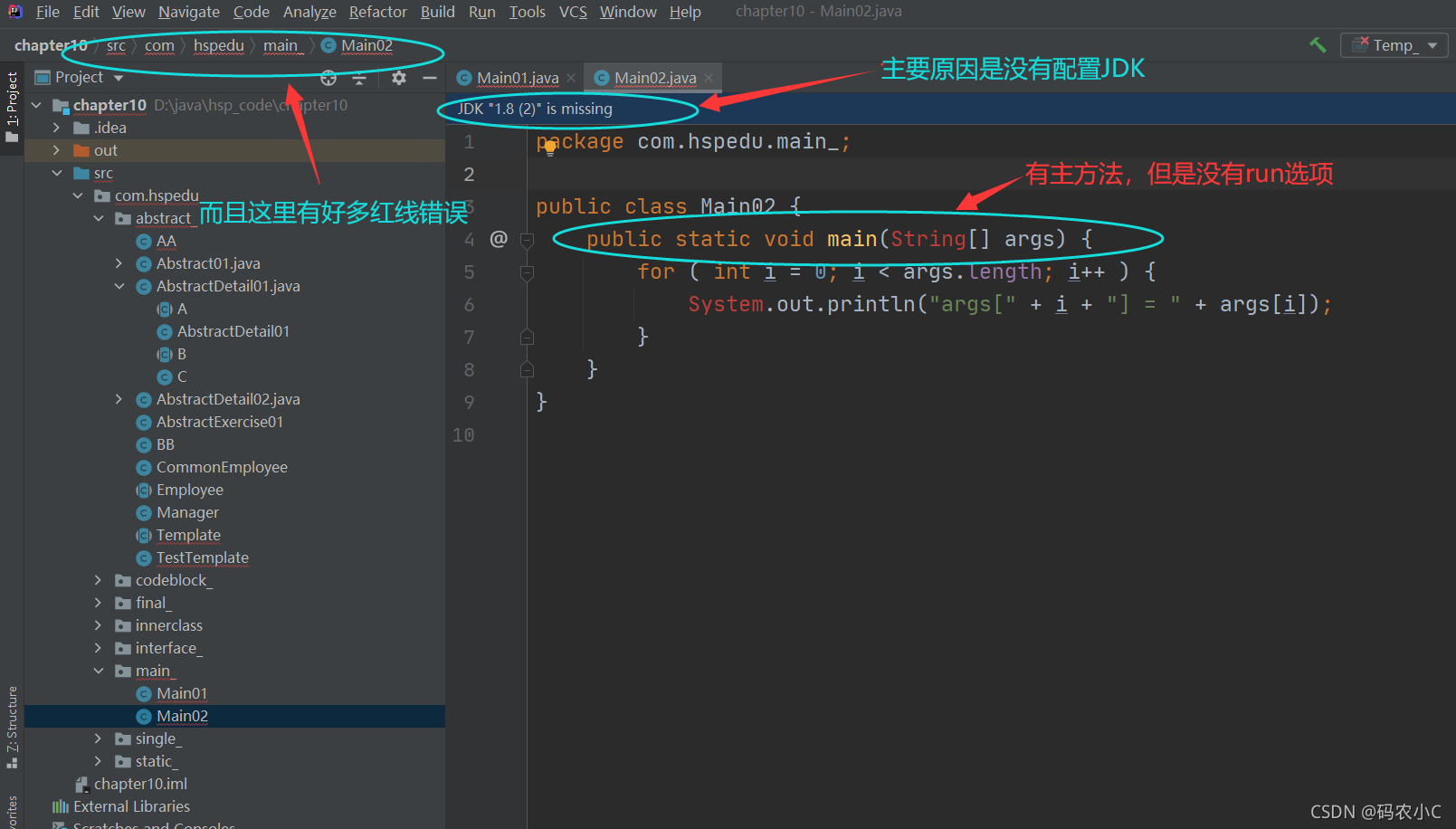Collapse the src folder
This screenshot has width=1456, height=829.
click(x=57, y=173)
